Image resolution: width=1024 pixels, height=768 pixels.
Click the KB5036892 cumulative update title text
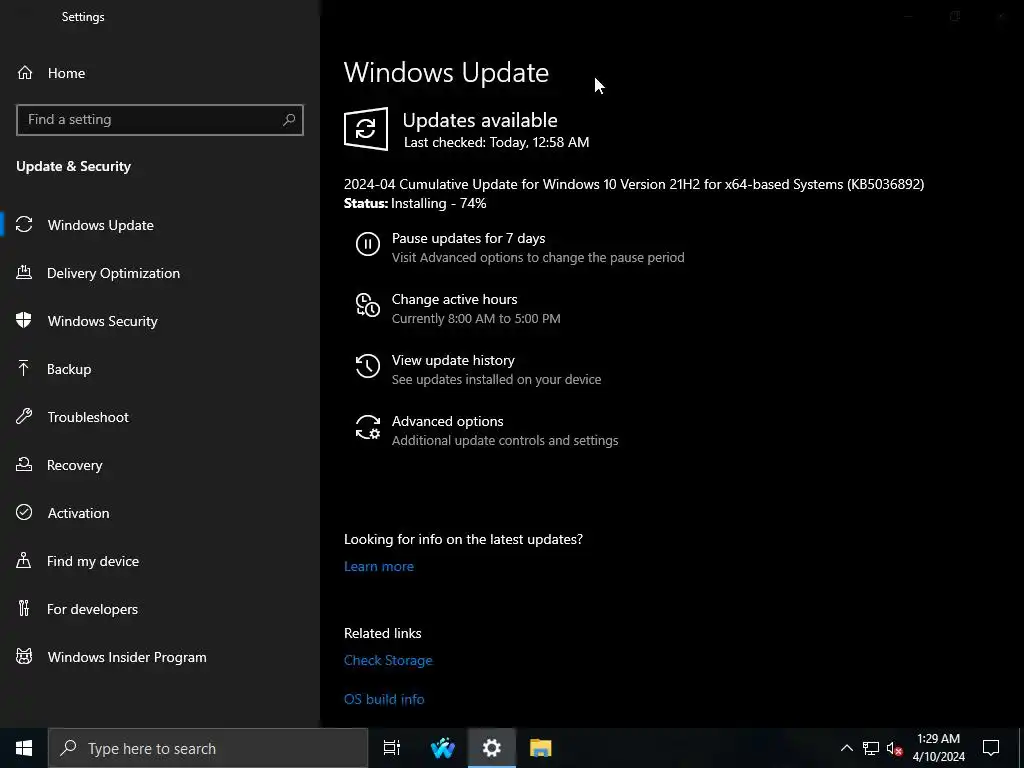coord(634,184)
